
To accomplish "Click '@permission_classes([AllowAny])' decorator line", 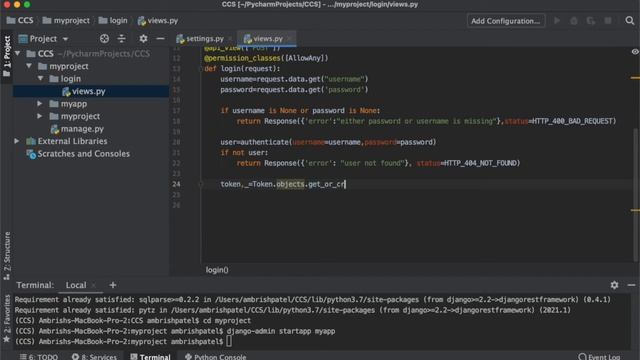I will [x=266, y=58].
